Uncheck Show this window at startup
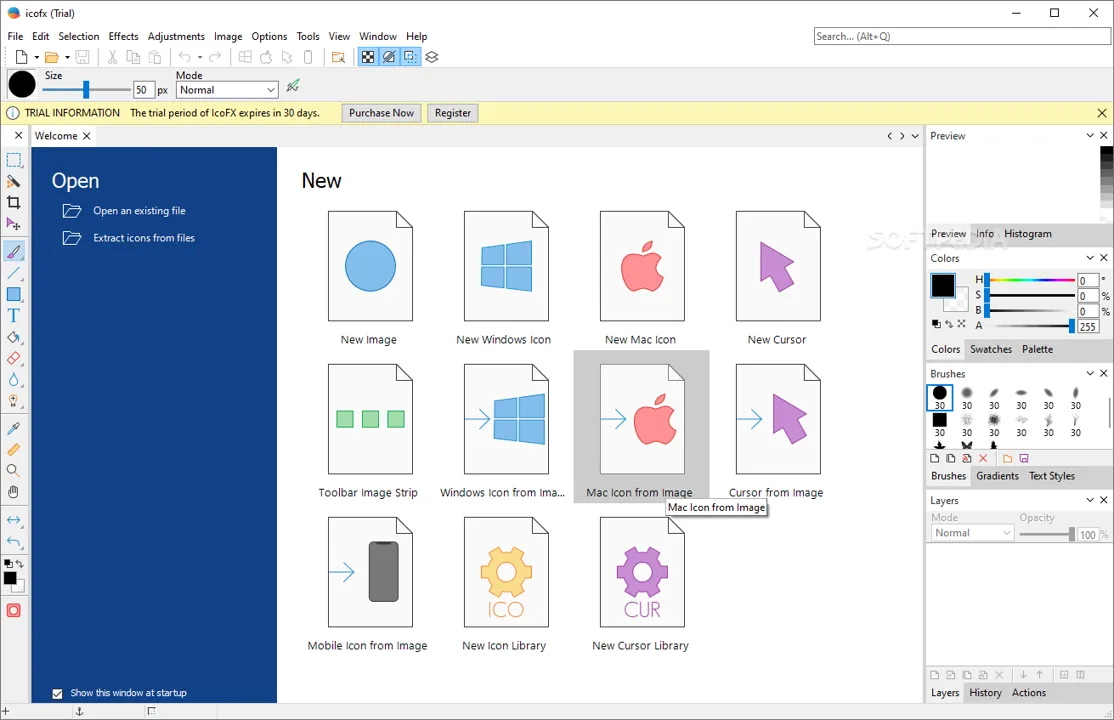This screenshot has width=1114, height=720. (58, 694)
